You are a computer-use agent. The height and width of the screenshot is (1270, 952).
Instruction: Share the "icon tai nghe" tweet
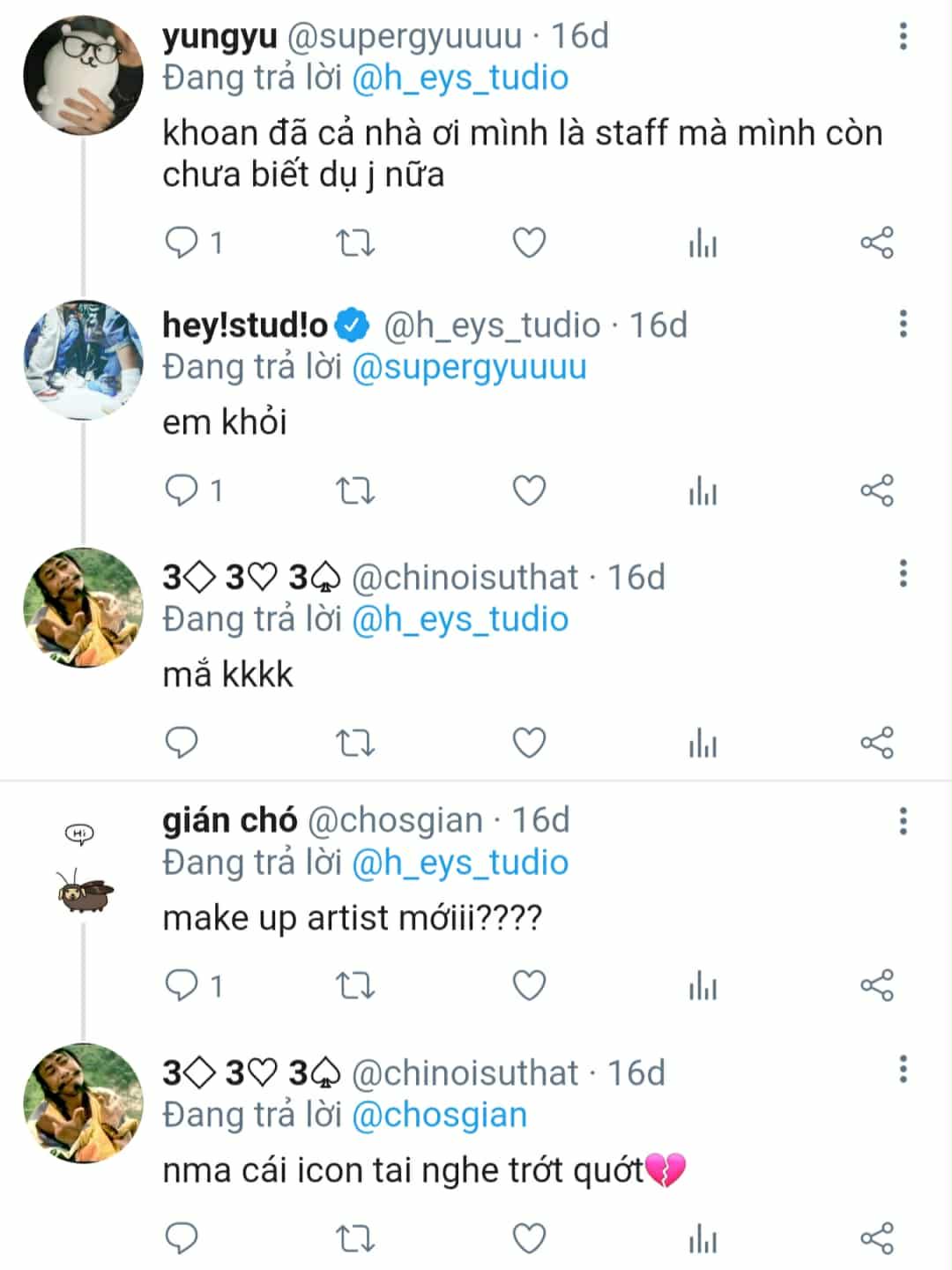pos(877,1238)
